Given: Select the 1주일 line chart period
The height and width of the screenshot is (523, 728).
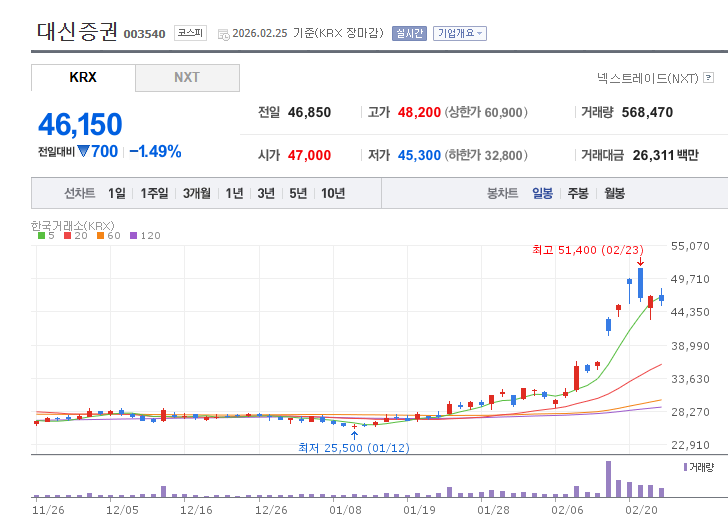Looking at the screenshot, I should coord(154,193).
